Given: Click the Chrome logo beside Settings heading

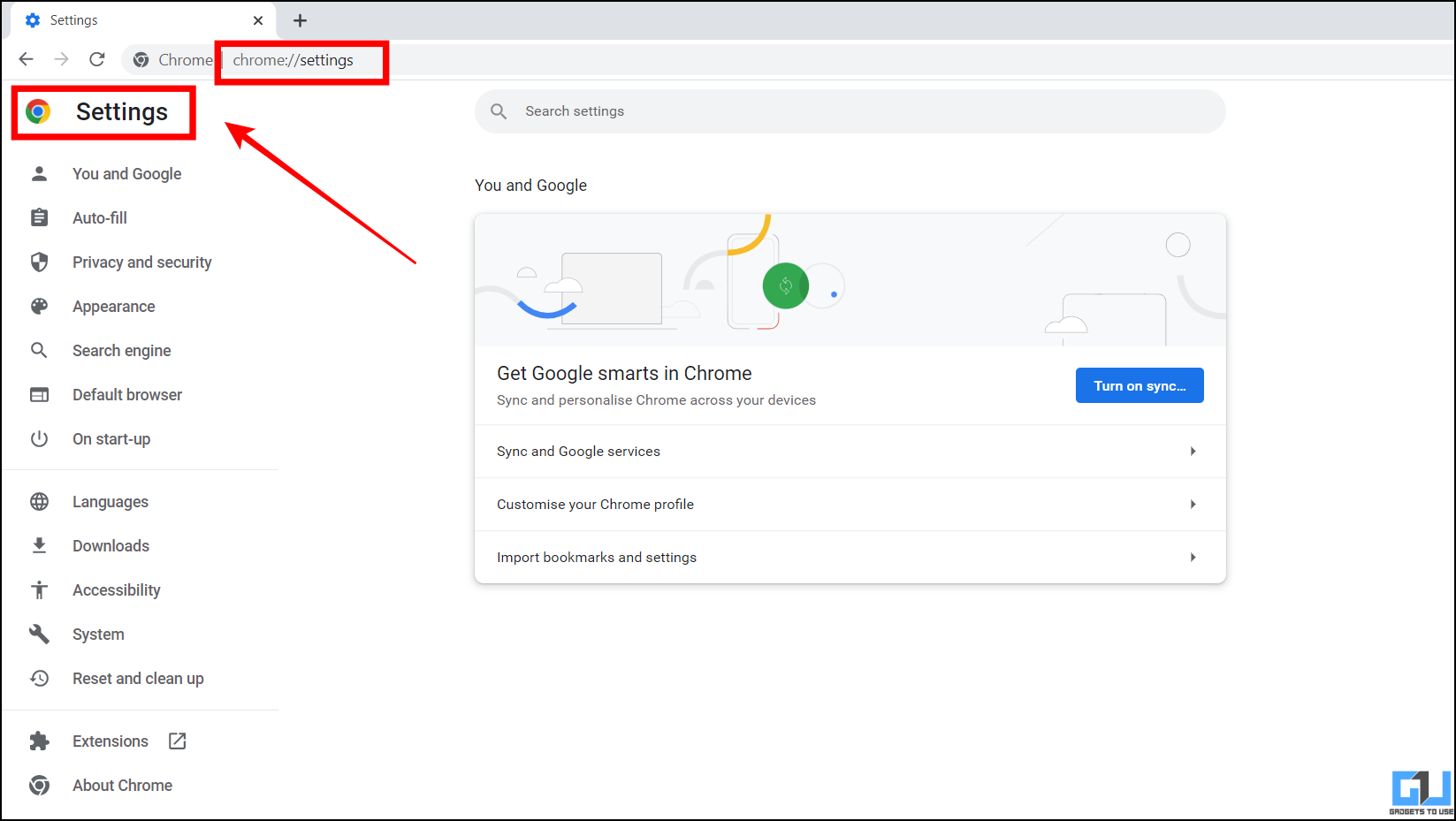Looking at the screenshot, I should click(x=38, y=111).
